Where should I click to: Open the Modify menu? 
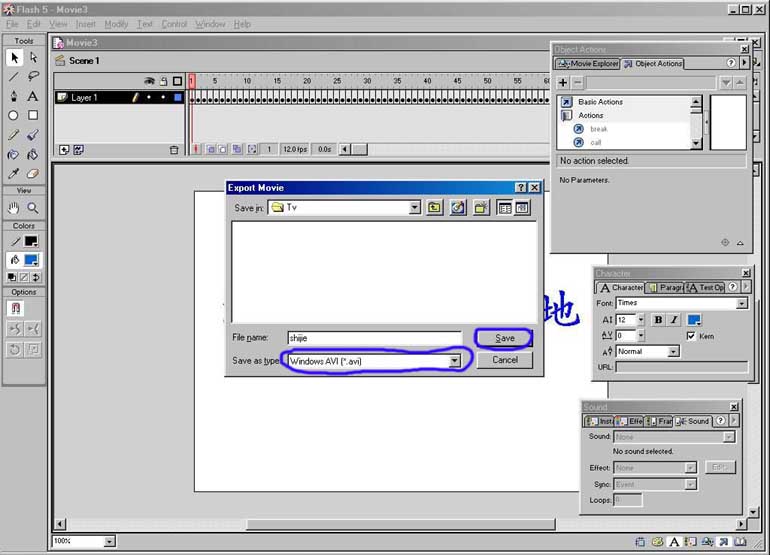pyautogui.click(x=116, y=24)
